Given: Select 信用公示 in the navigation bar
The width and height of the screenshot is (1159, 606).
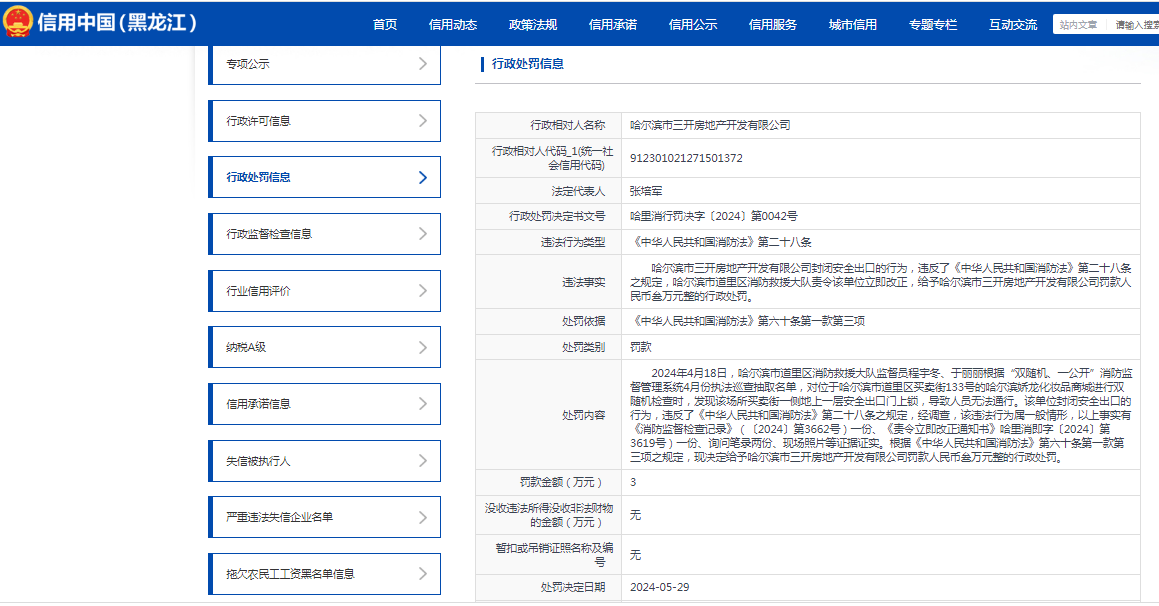Looking at the screenshot, I should [x=693, y=25].
